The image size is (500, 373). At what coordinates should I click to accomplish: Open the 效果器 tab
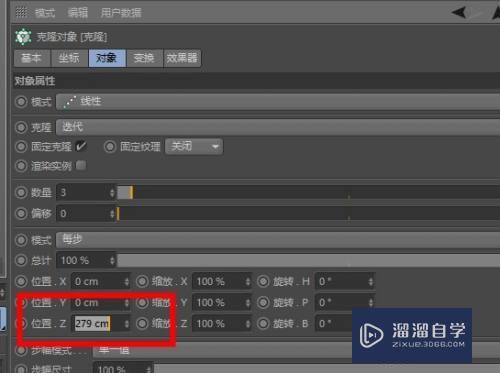tap(182, 58)
